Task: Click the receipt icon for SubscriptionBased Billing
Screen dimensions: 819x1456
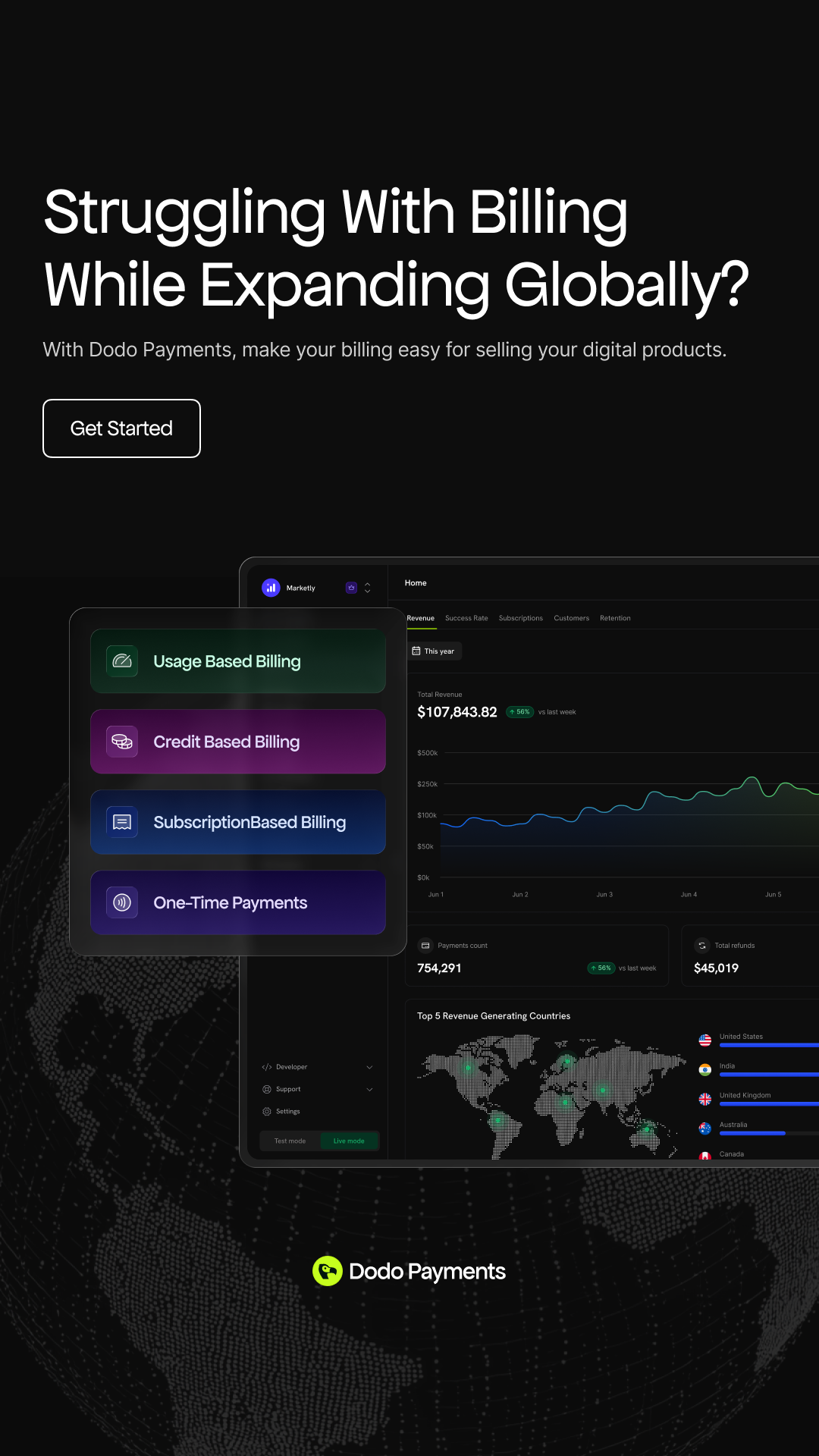Action: 122,822
